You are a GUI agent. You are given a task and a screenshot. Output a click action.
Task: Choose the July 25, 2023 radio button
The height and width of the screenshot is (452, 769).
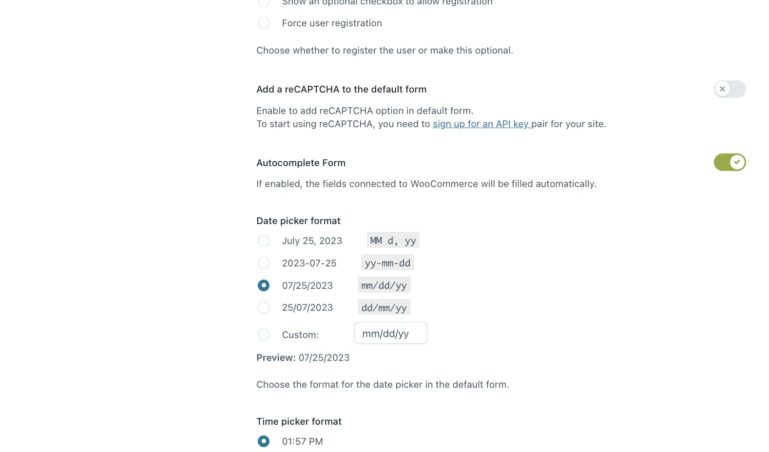(263, 241)
